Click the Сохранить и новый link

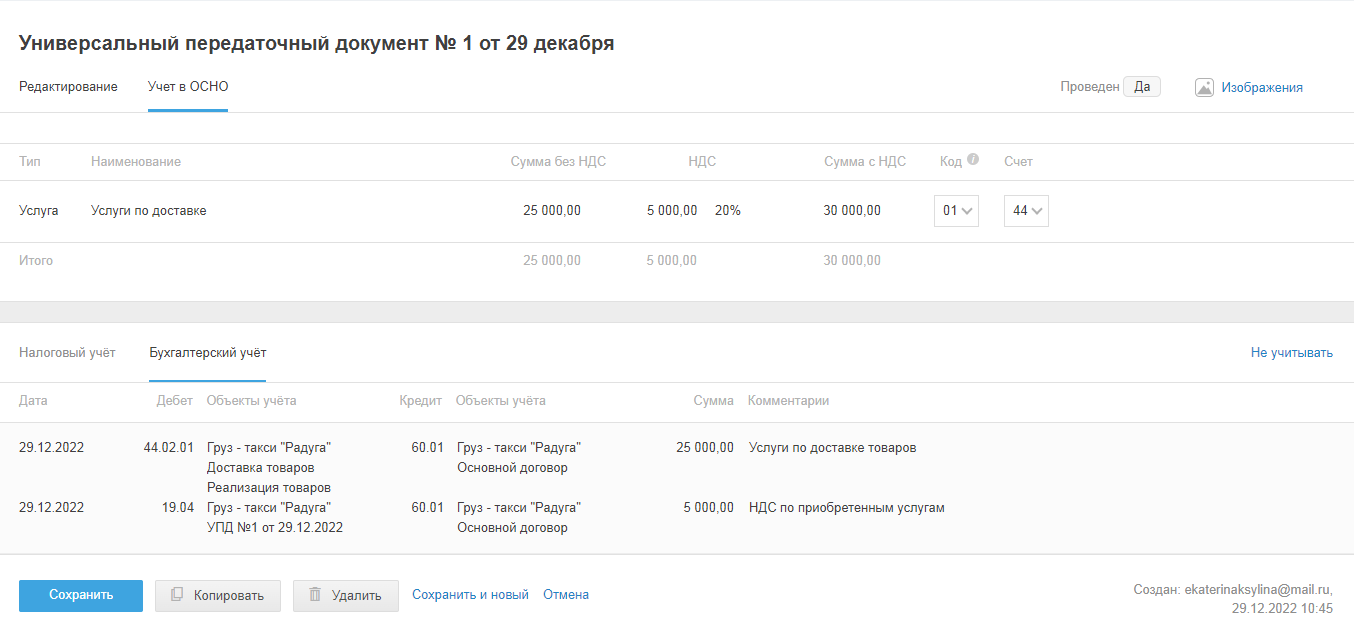pos(470,595)
